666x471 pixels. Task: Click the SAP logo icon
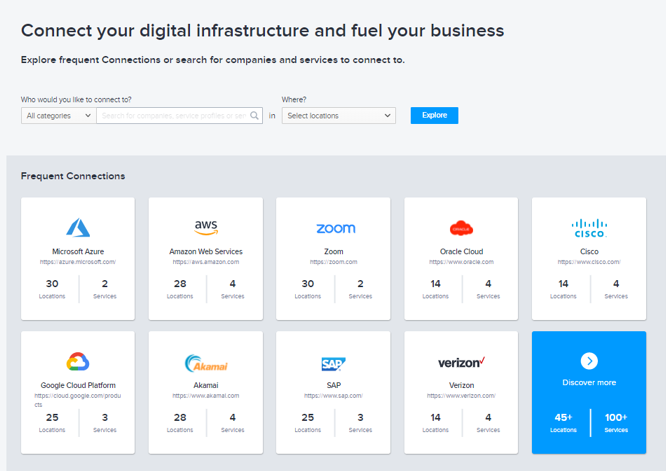[333, 364]
